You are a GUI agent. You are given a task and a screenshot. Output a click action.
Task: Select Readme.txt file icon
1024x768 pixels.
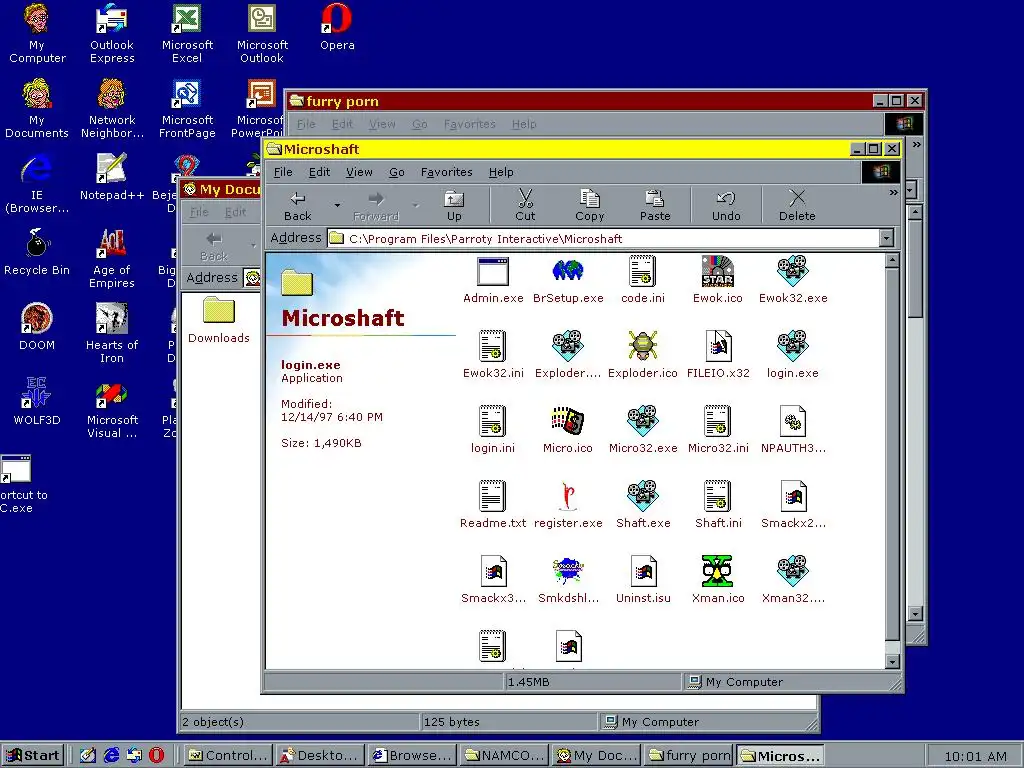[493, 496]
